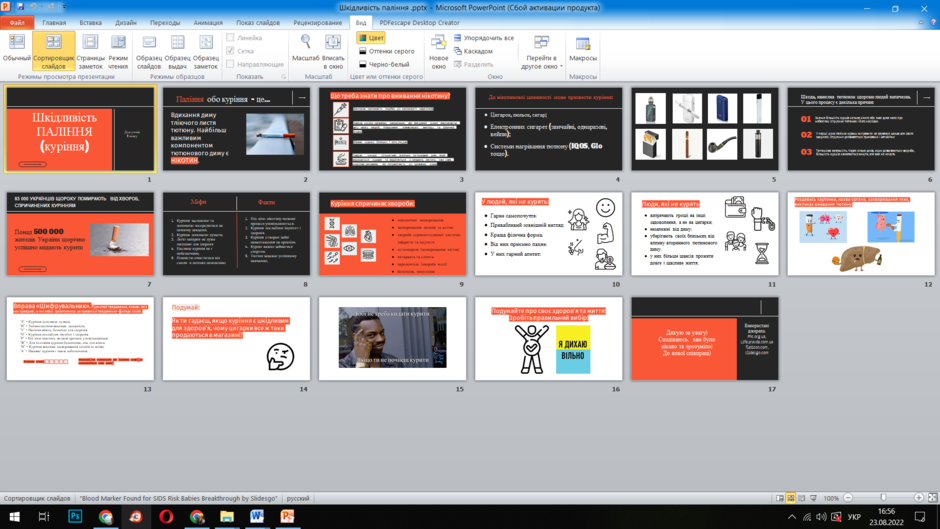Enable the Направляющие guides checkbox
The height and width of the screenshot is (529, 940).
(x=230, y=64)
